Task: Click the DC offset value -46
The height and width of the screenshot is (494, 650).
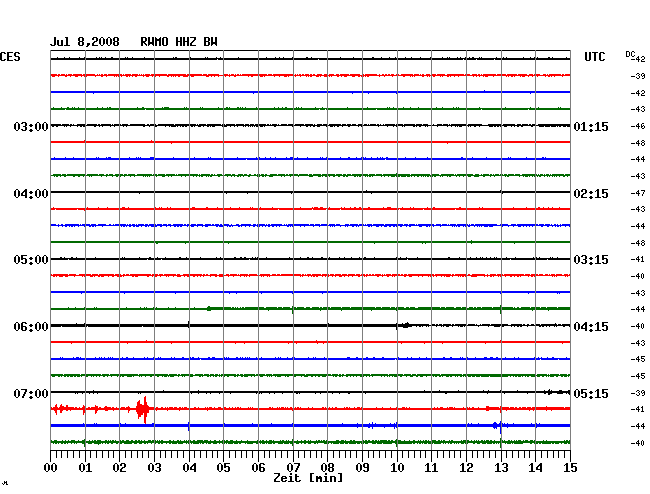Action: pos(638,126)
